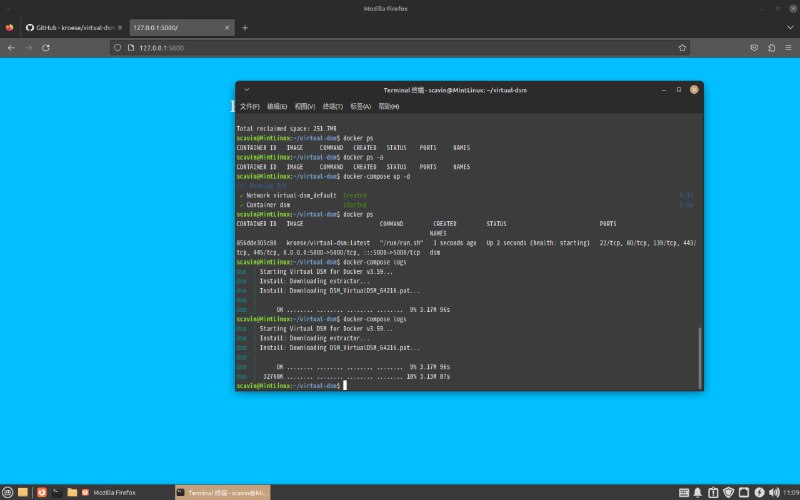
Task: Open the shield security tray icon
Action: pyautogui.click(x=729, y=493)
